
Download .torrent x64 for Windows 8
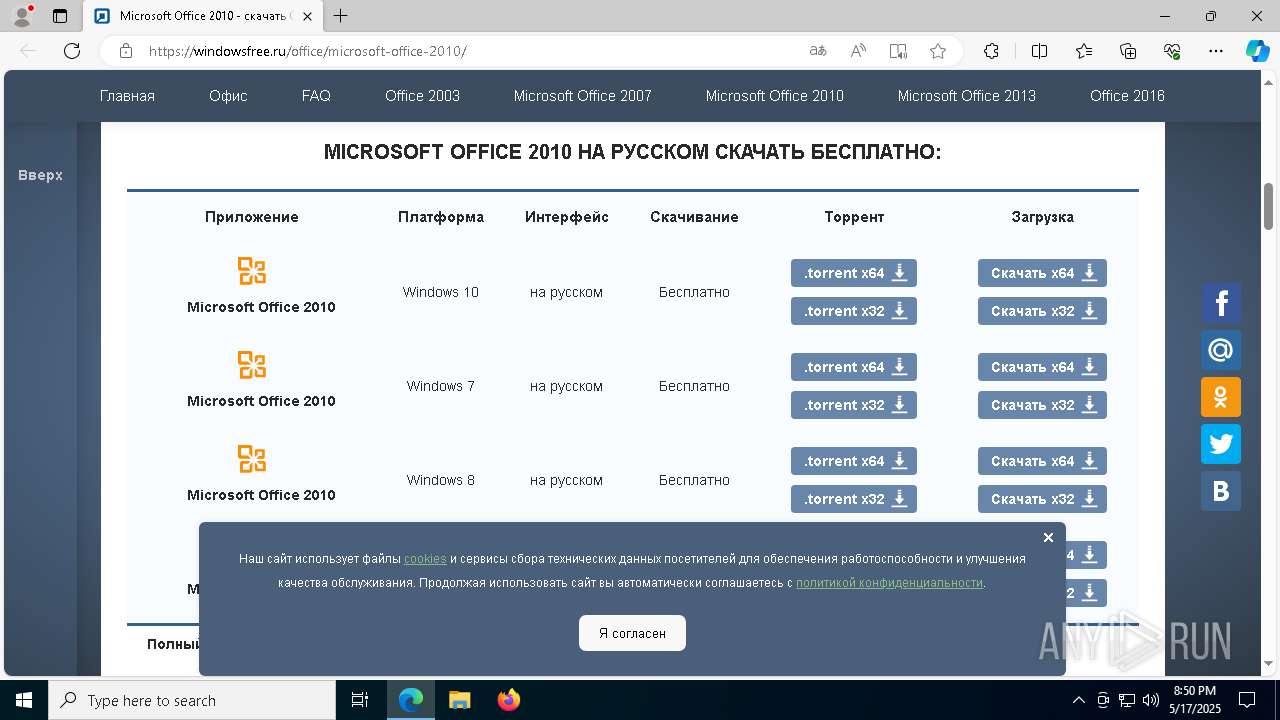point(854,461)
